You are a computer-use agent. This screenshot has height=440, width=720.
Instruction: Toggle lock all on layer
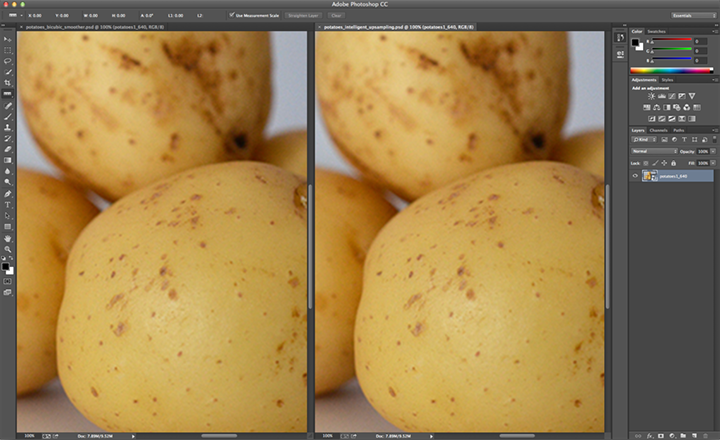coord(674,163)
